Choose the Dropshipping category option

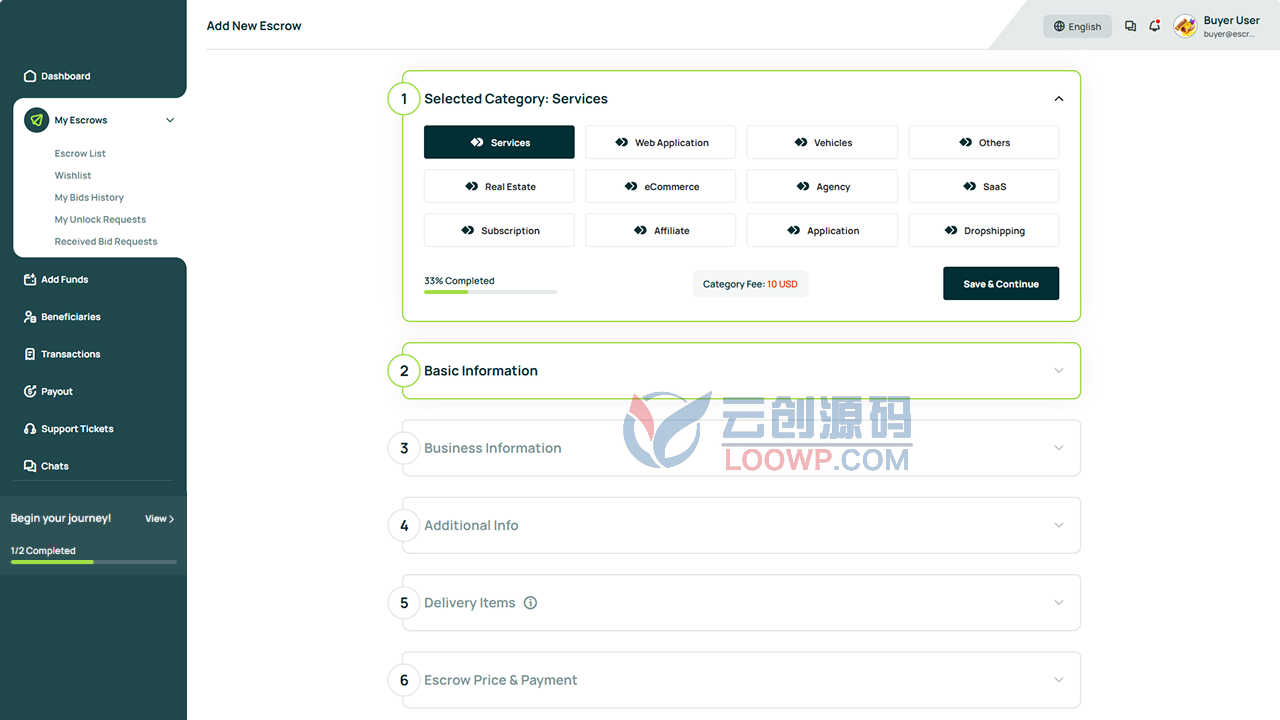[x=984, y=230]
